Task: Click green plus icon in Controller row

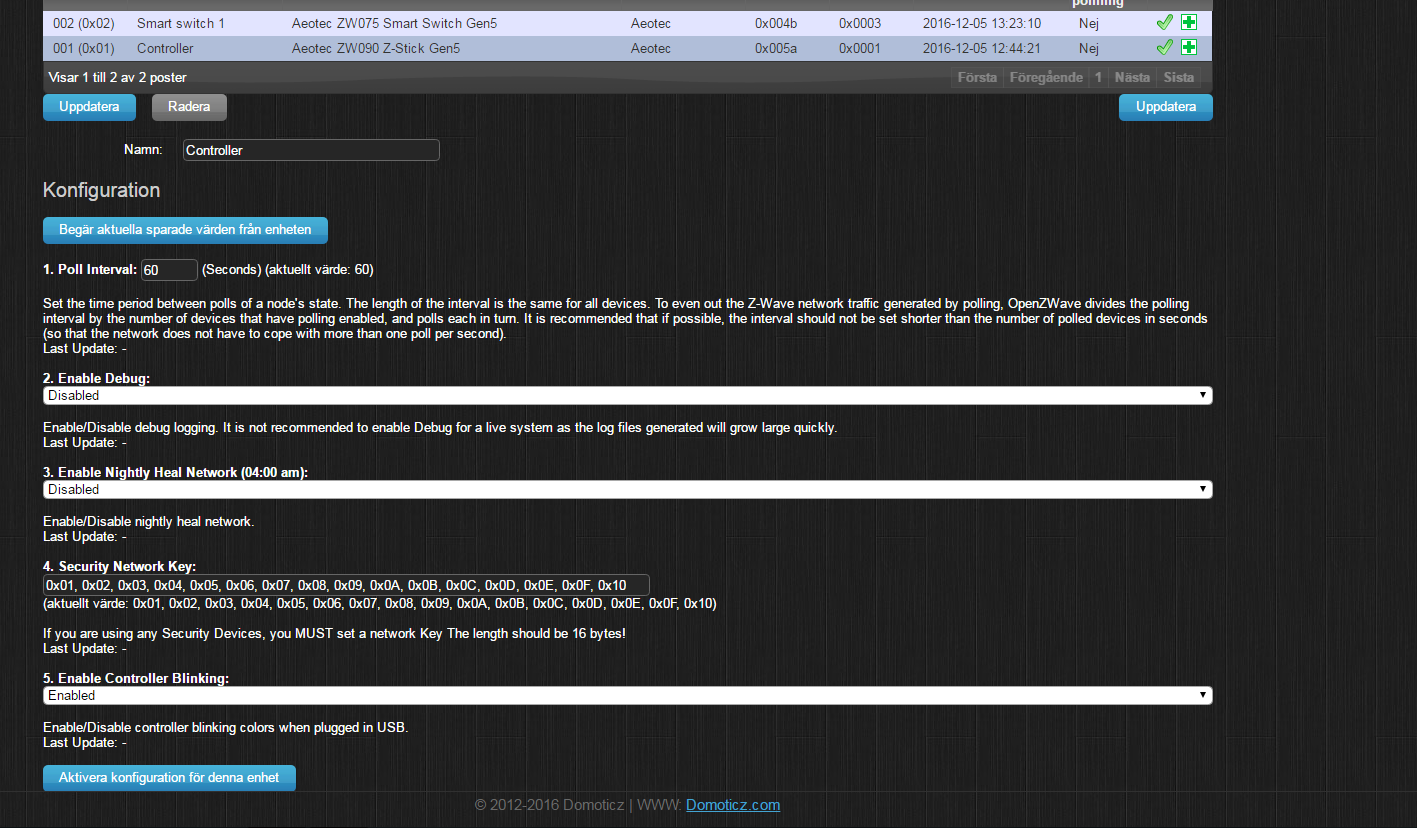Action: click(1188, 47)
